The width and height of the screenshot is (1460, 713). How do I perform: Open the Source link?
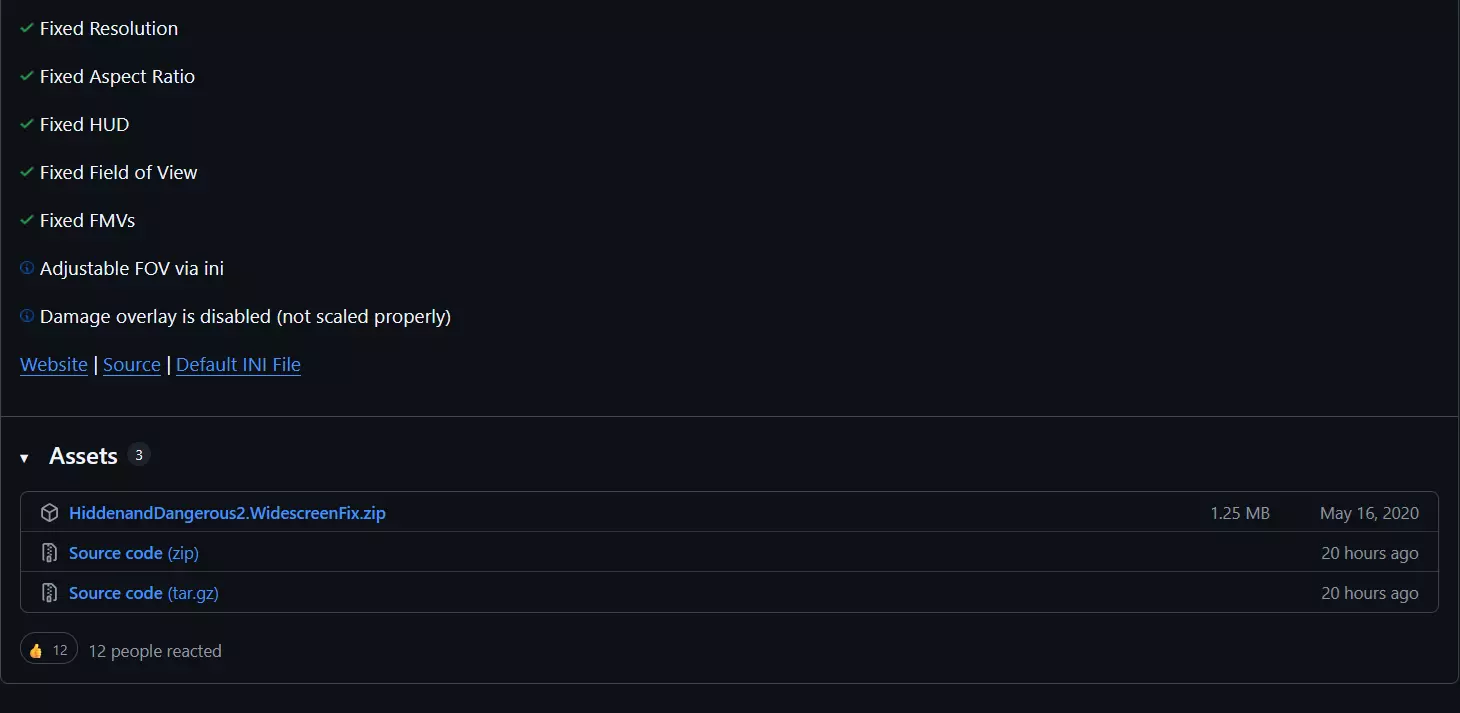coord(132,365)
